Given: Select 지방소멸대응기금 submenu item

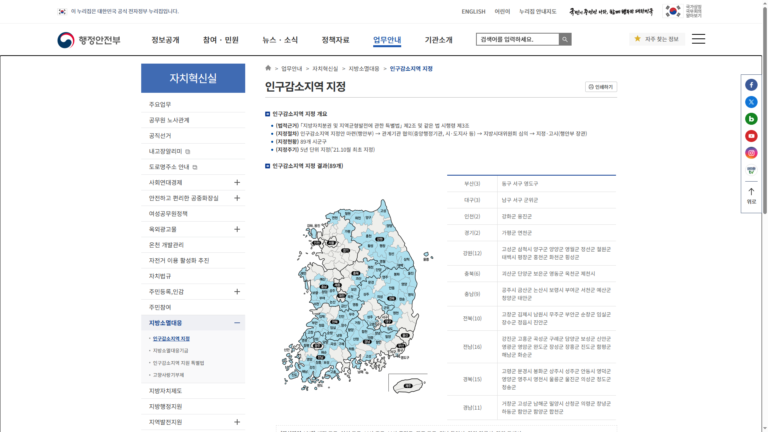Looking at the screenshot, I should coord(170,351).
